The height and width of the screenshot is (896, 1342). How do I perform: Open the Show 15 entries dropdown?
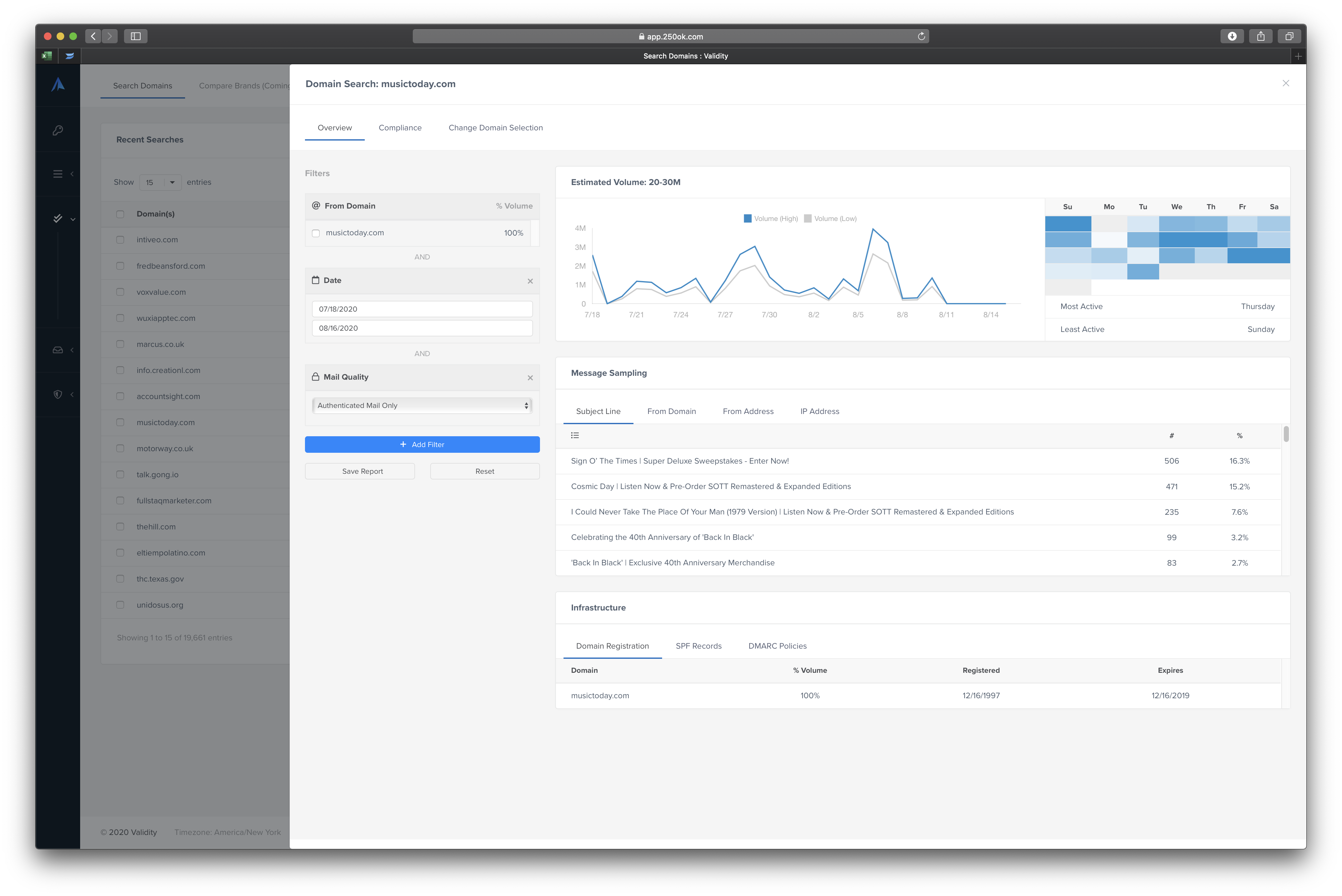160,182
